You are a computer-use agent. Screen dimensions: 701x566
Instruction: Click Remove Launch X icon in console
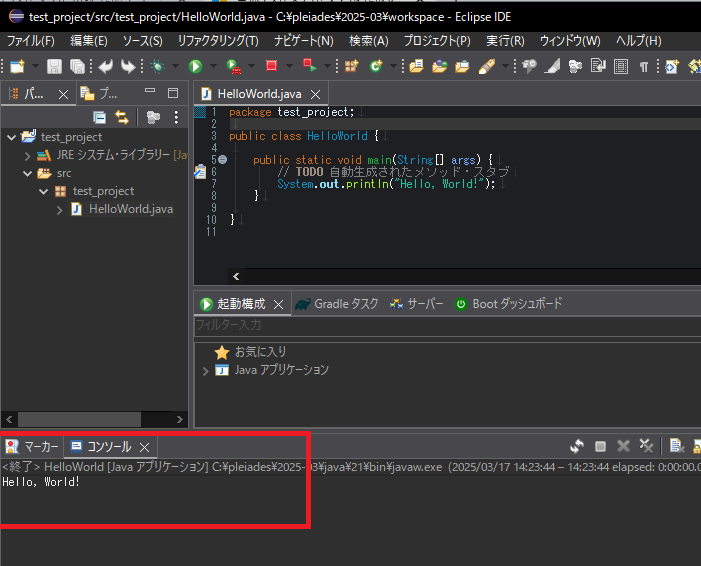pyautogui.click(x=623, y=446)
